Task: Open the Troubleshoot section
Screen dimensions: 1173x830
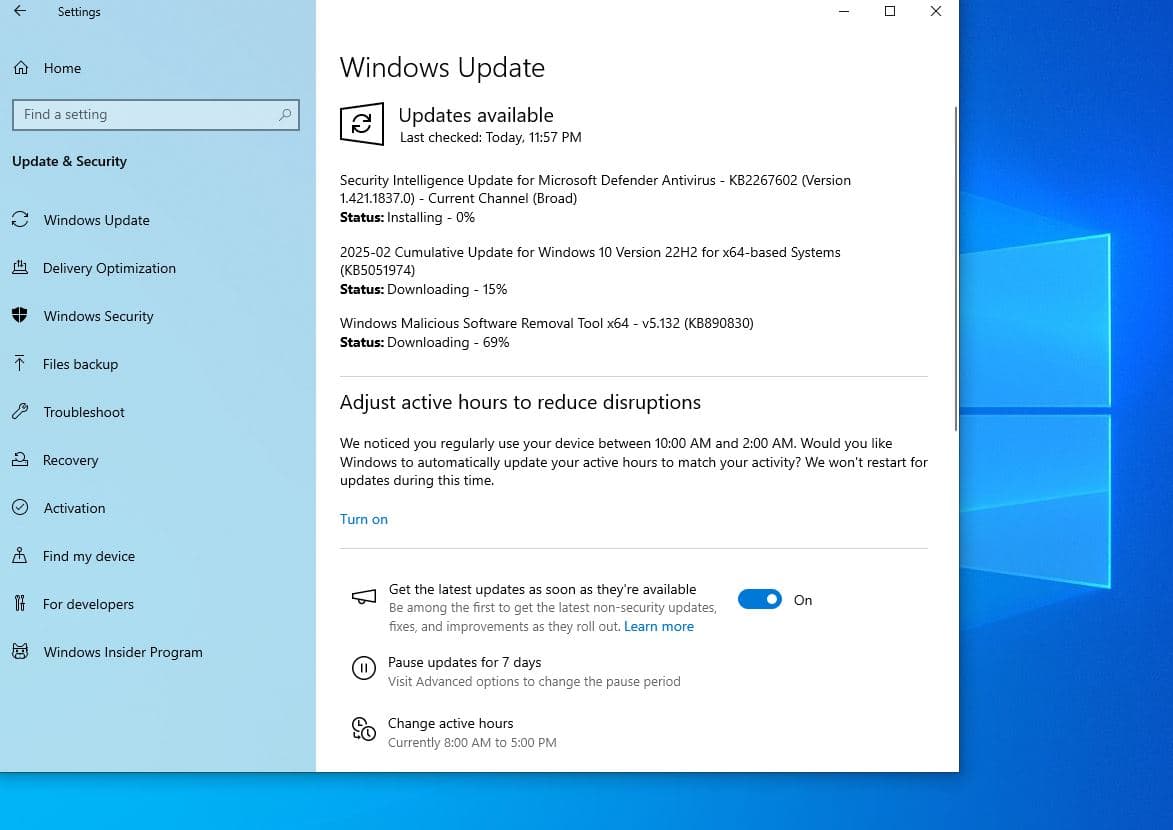Action: pos(84,412)
